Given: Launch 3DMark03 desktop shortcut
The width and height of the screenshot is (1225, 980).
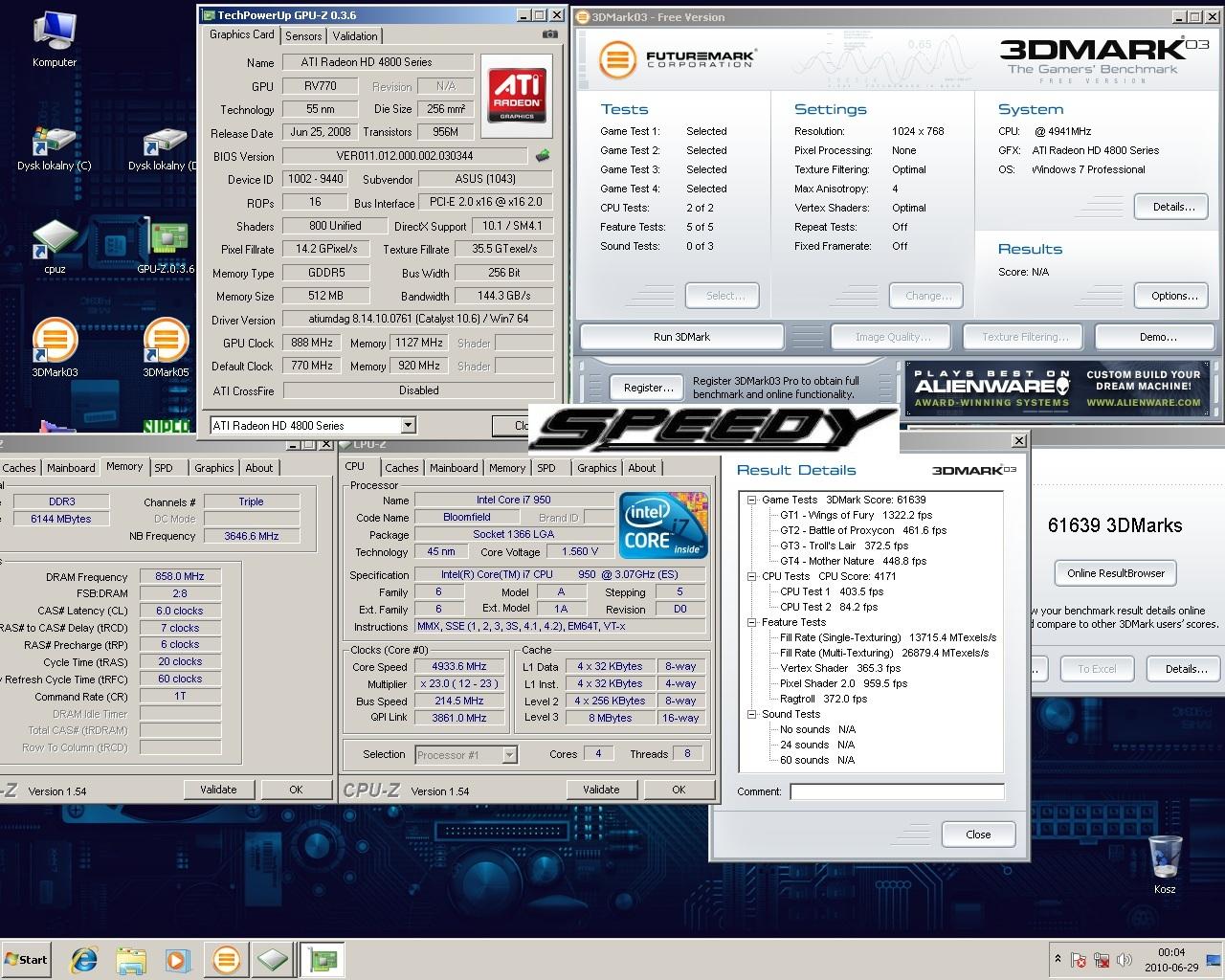Looking at the screenshot, I should tap(55, 347).
